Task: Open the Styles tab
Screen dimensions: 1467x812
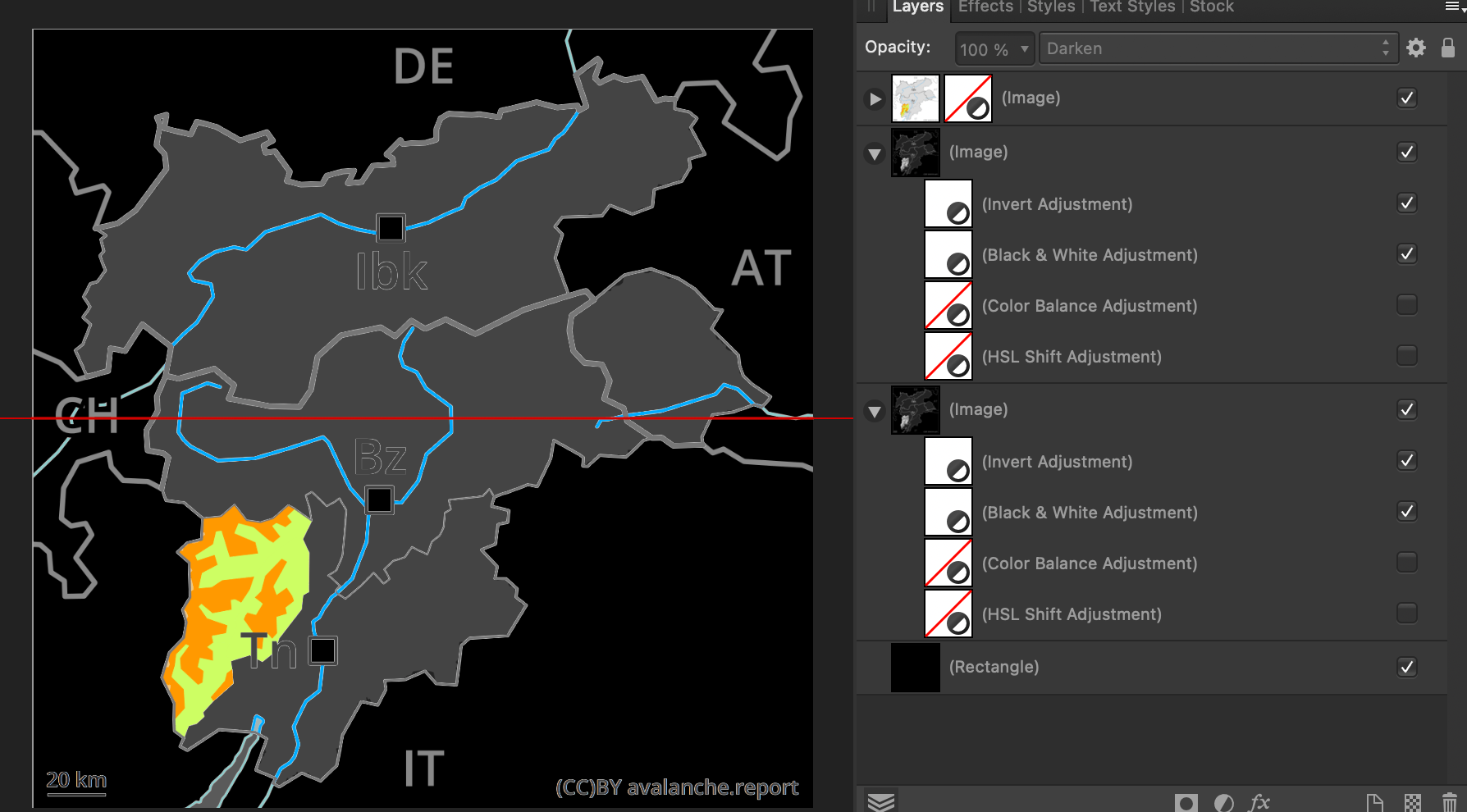Action: (x=1051, y=7)
